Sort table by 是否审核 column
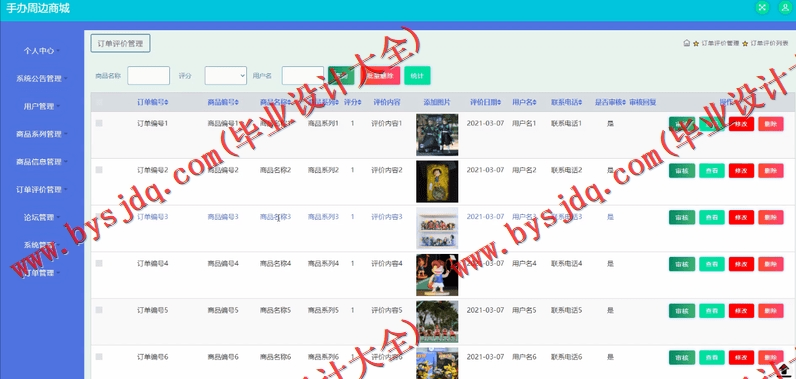This screenshot has height=379, width=796. point(610,102)
